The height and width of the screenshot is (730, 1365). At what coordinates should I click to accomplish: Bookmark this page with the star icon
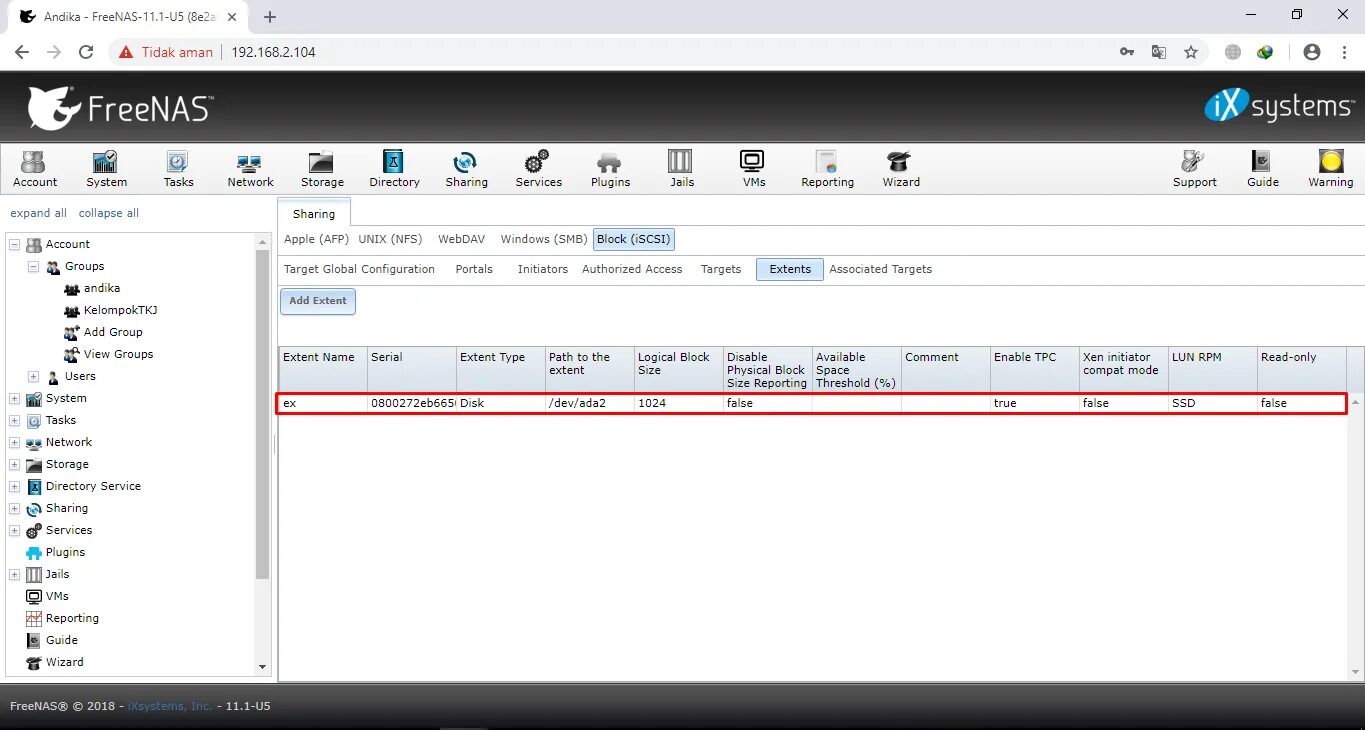coord(1190,52)
